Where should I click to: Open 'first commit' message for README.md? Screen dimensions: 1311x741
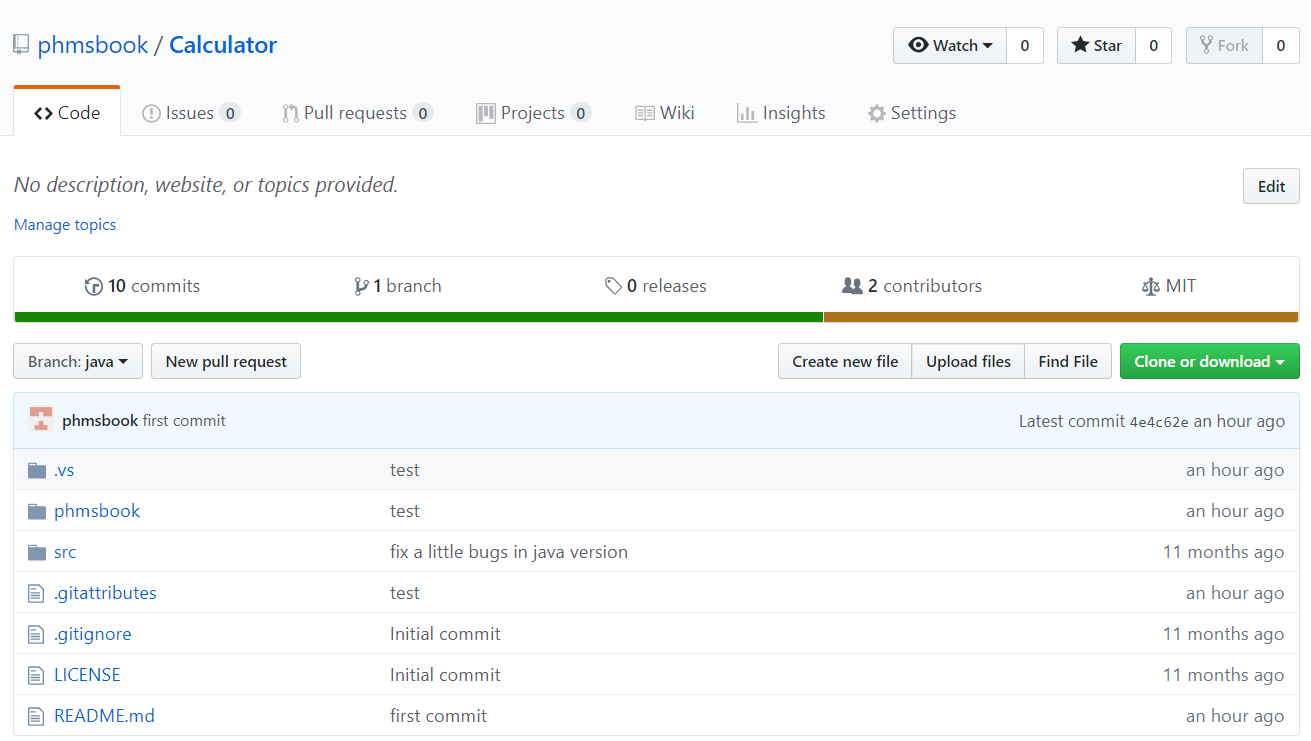438,716
